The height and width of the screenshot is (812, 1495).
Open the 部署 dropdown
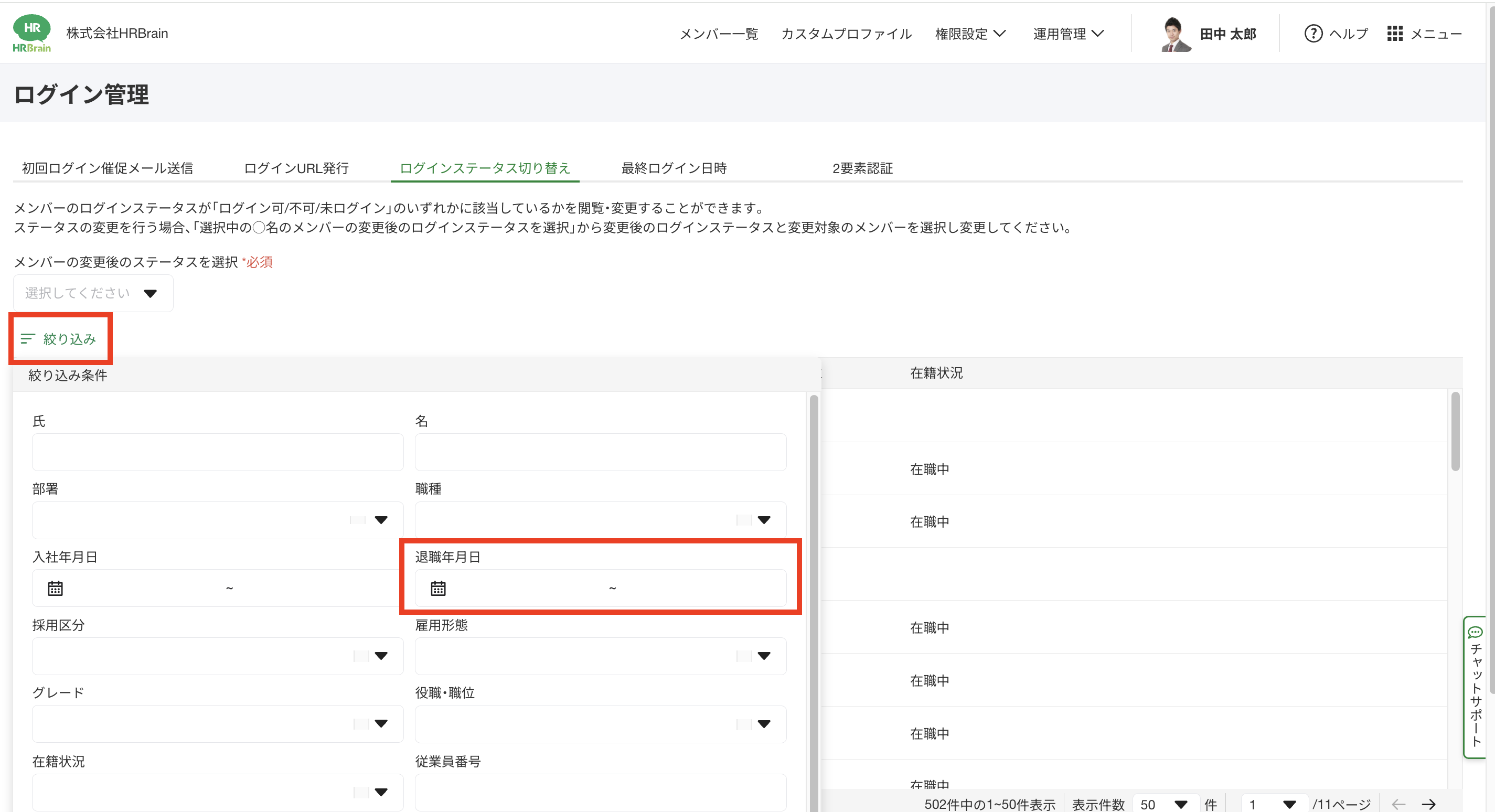217,519
